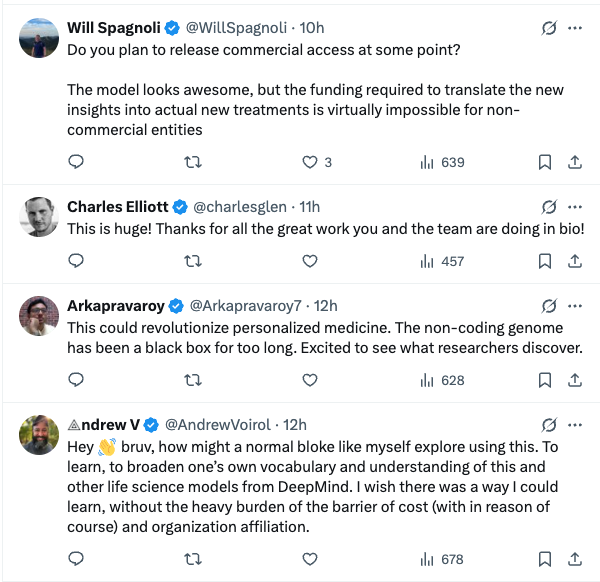View analytics showing 678 views
This screenshot has height=582, width=600.
click(442, 559)
